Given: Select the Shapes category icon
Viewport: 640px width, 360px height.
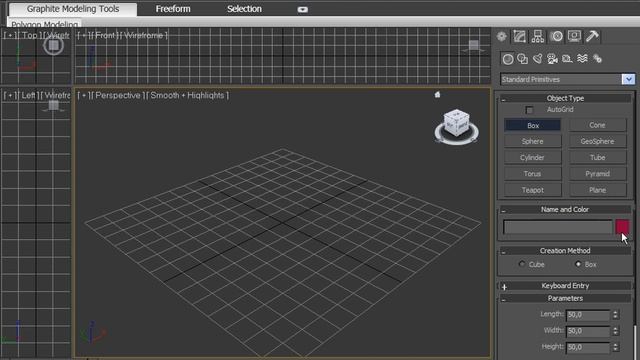Looking at the screenshot, I should 522,59.
